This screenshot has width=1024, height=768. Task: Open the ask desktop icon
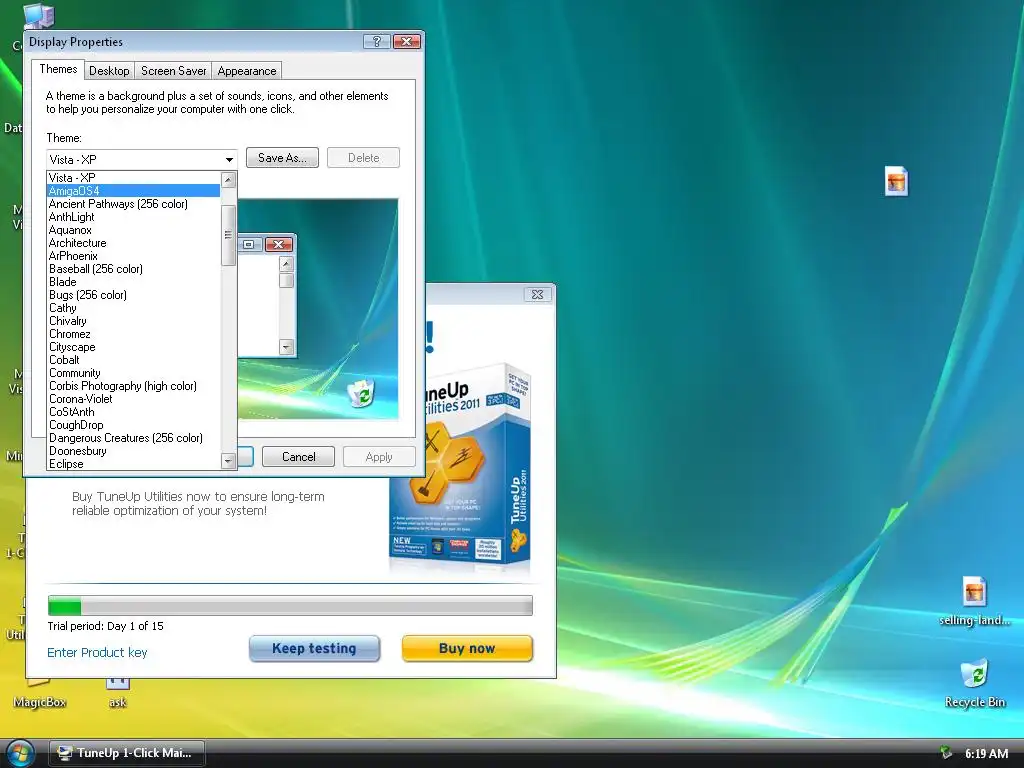(x=118, y=694)
